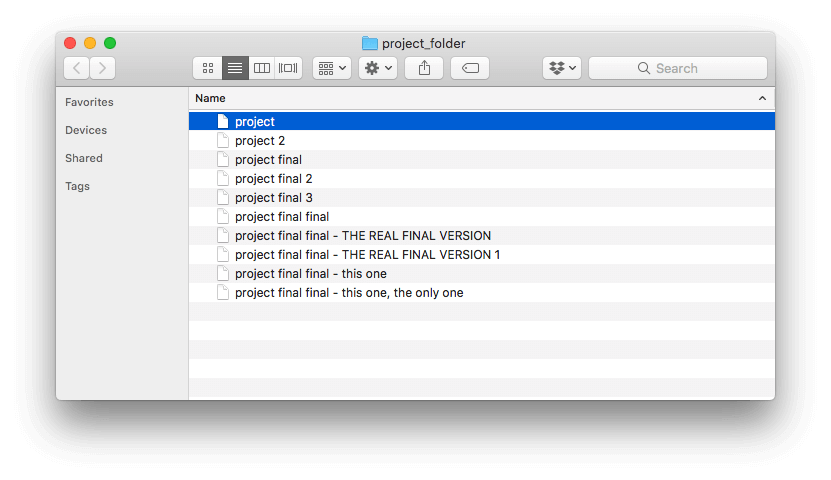Viewport: 831px width, 480px height.
Task: Click the document icon of "project 2"
Action: point(223,140)
